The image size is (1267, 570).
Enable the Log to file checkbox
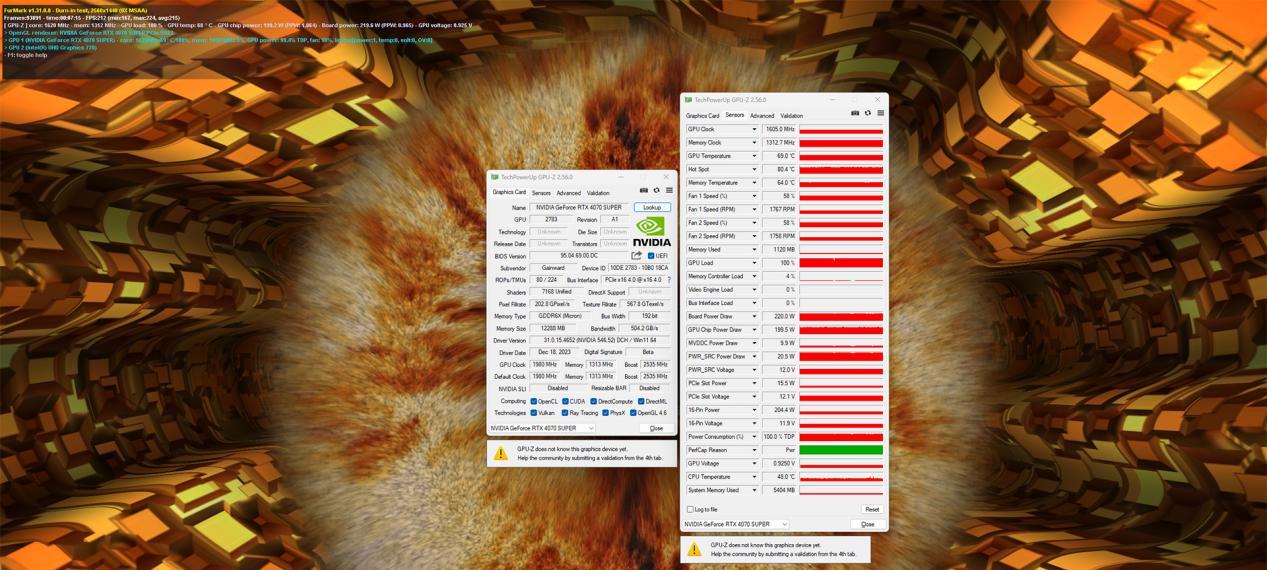(x=690, y=509)
